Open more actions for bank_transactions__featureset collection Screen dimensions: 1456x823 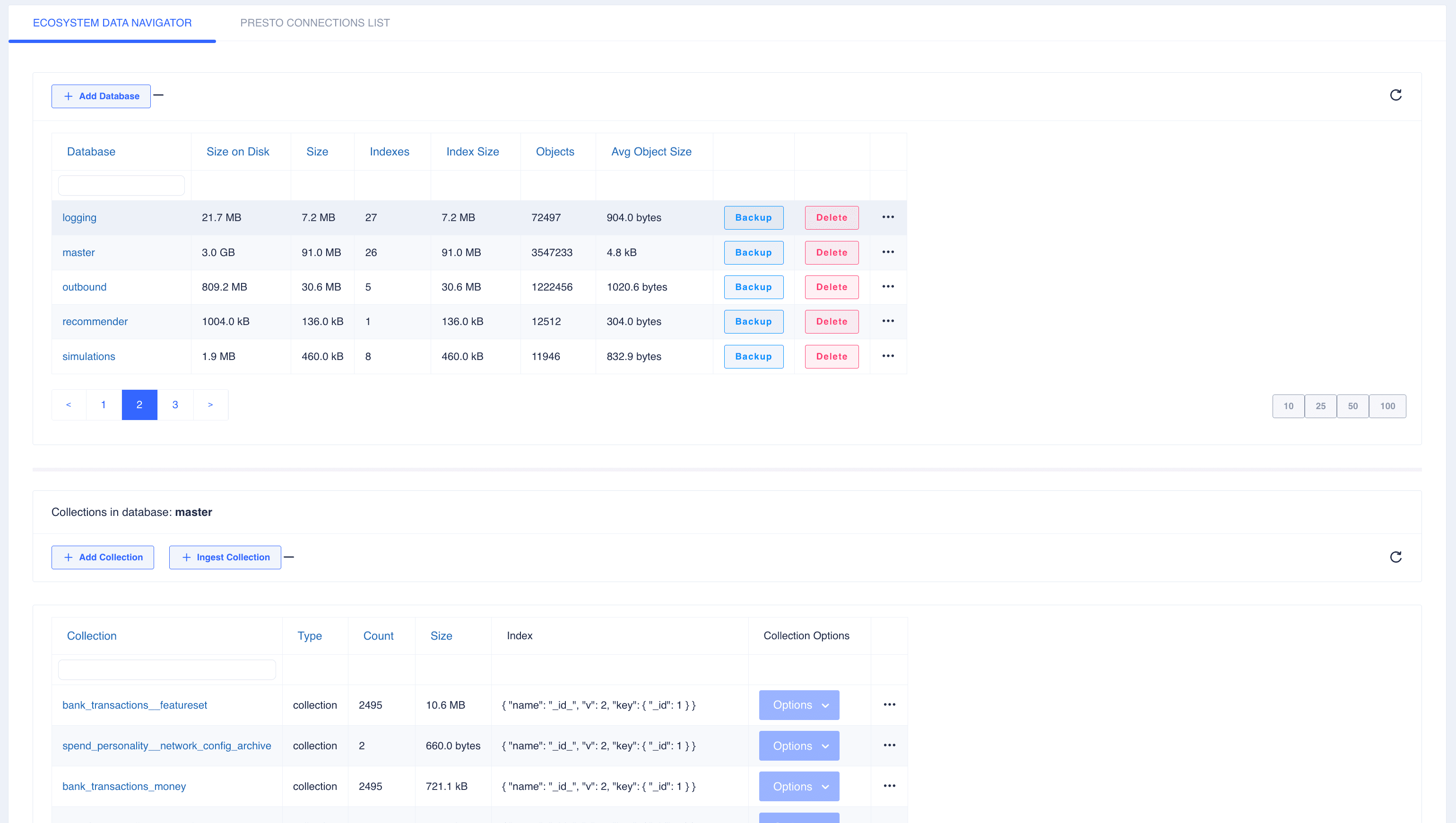(889, 704)
